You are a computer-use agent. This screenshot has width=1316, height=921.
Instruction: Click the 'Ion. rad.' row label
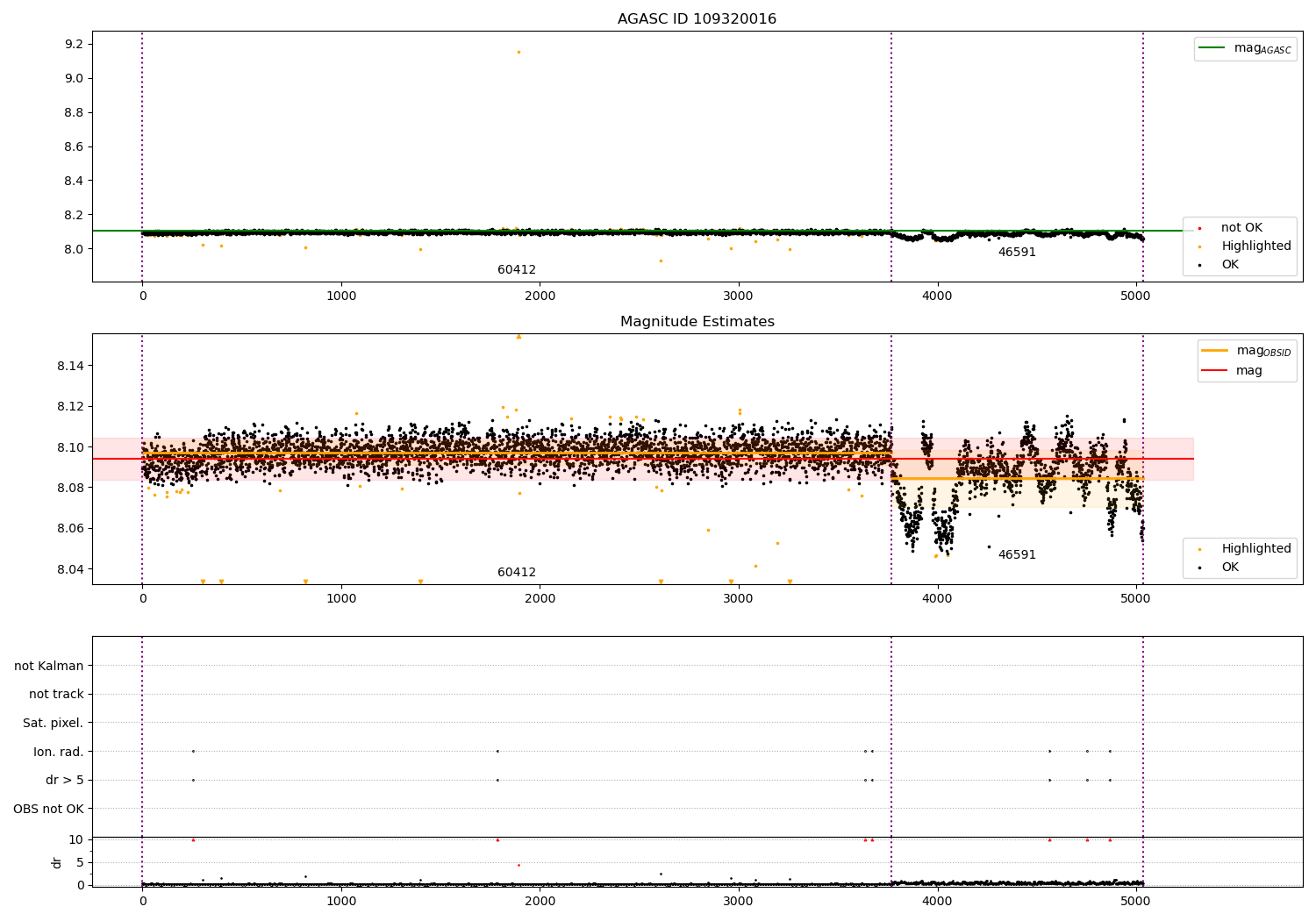(x=59, y=752)
